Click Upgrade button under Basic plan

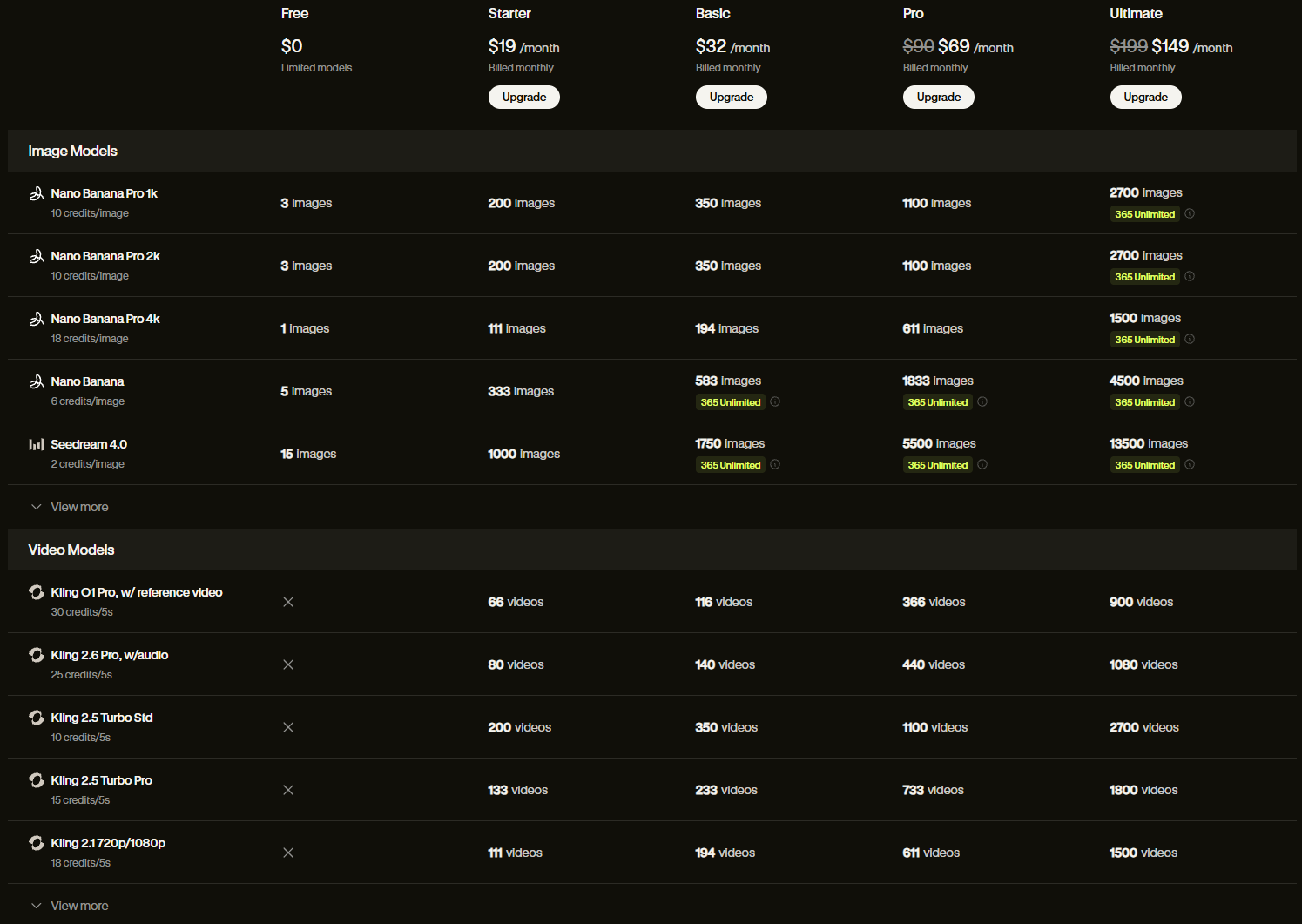(x=731, y=97)
